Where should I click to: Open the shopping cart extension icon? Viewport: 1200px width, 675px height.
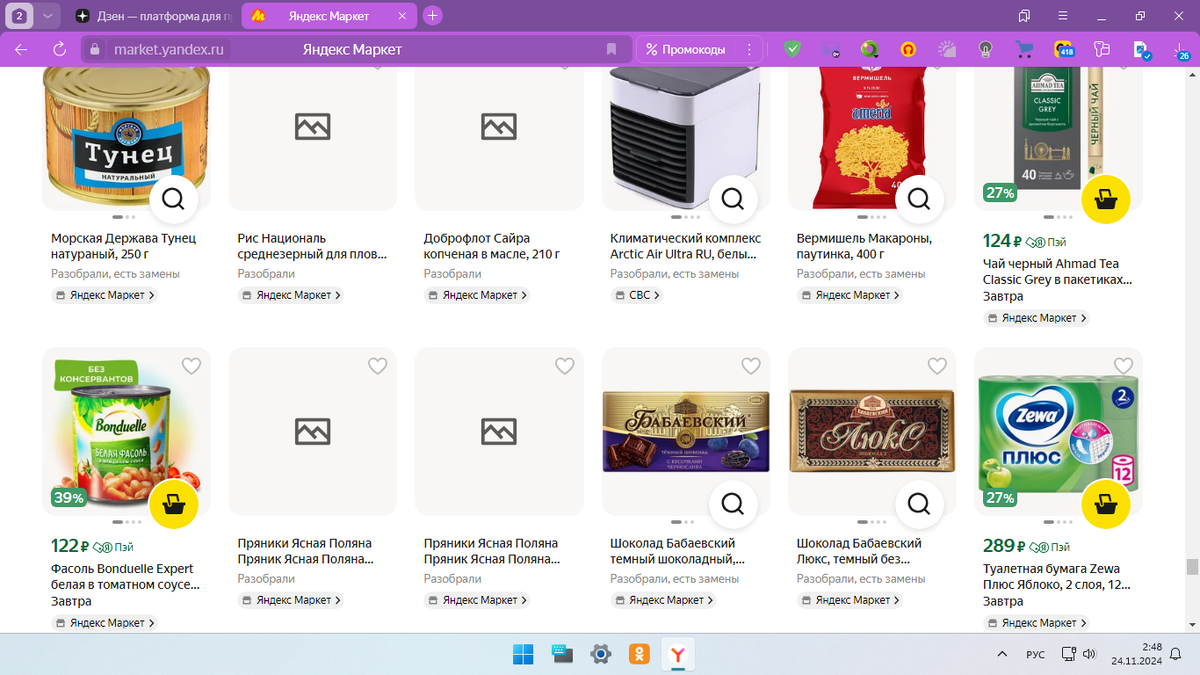pyautogui.click(x=1024, y=49)
